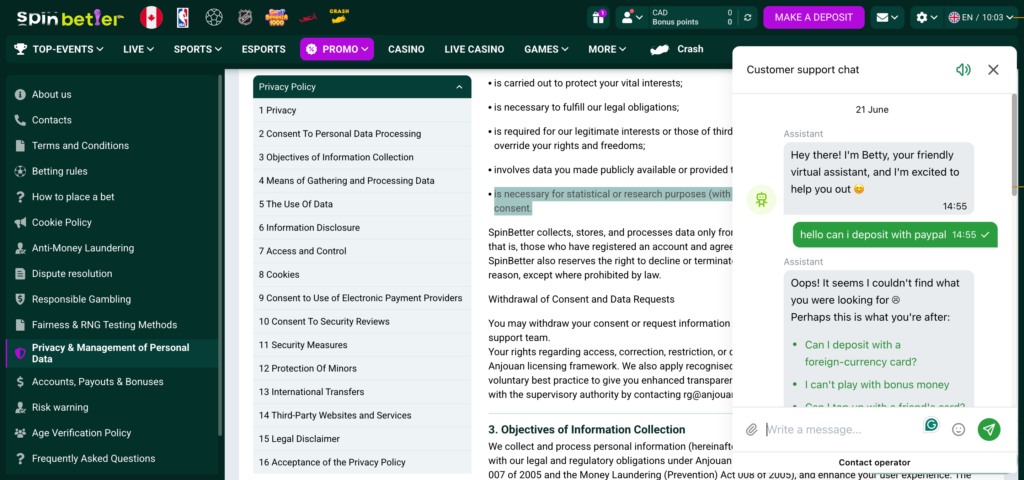Select 'I can't play with bonus money' suggestion
Screen dimensions: 1024x480
click(x=877, y=385)
